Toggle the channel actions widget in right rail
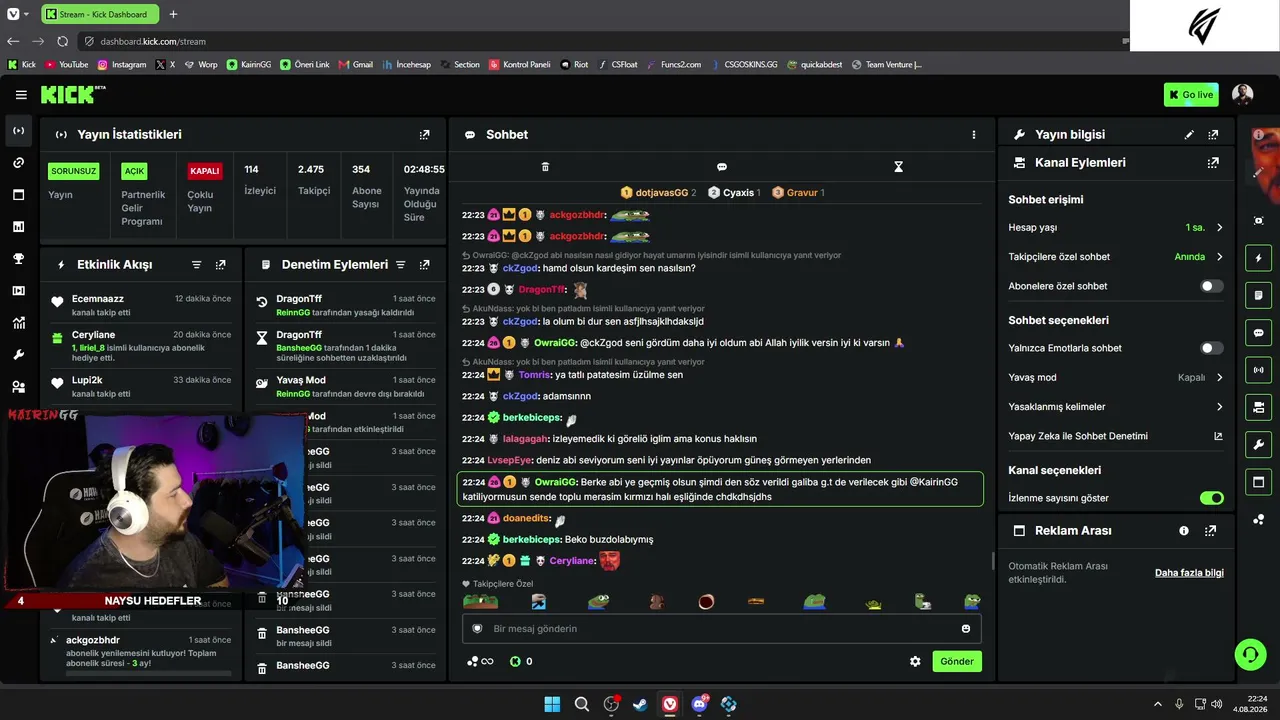The height and width of the screenshot is (720, 1280). coord(1259,407)
